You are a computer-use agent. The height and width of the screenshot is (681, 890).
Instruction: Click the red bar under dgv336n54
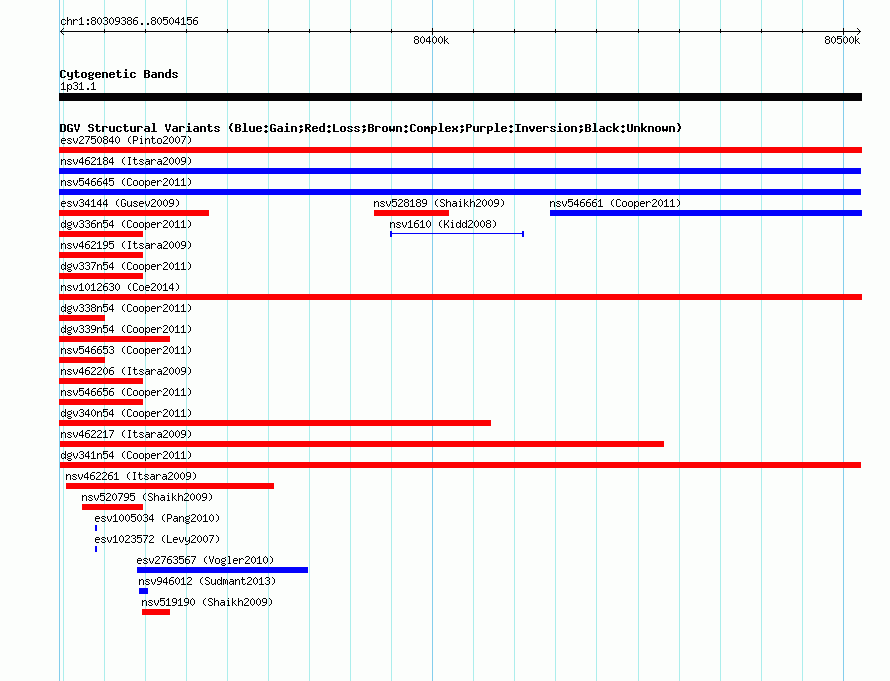(101, 234)
